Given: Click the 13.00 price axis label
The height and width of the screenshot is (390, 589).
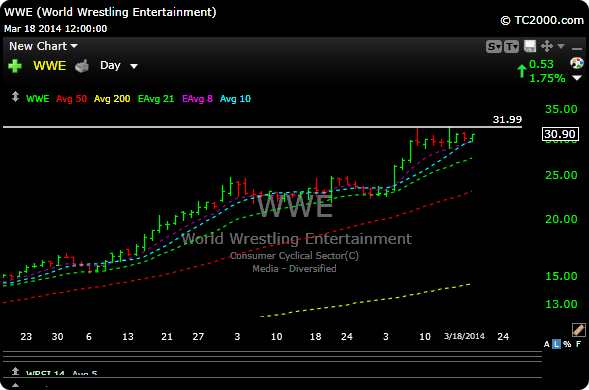Looking at the screenshot, I should coord(561,304).
